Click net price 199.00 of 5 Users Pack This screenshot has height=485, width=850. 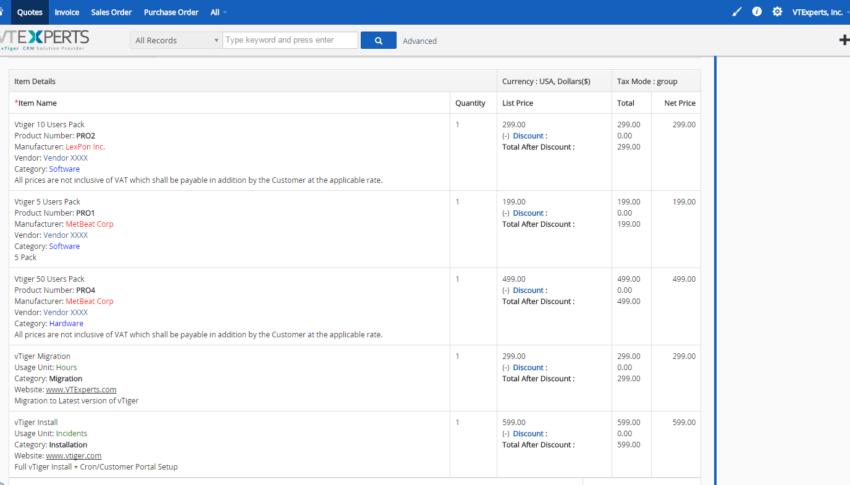click(x=684, y=202)
